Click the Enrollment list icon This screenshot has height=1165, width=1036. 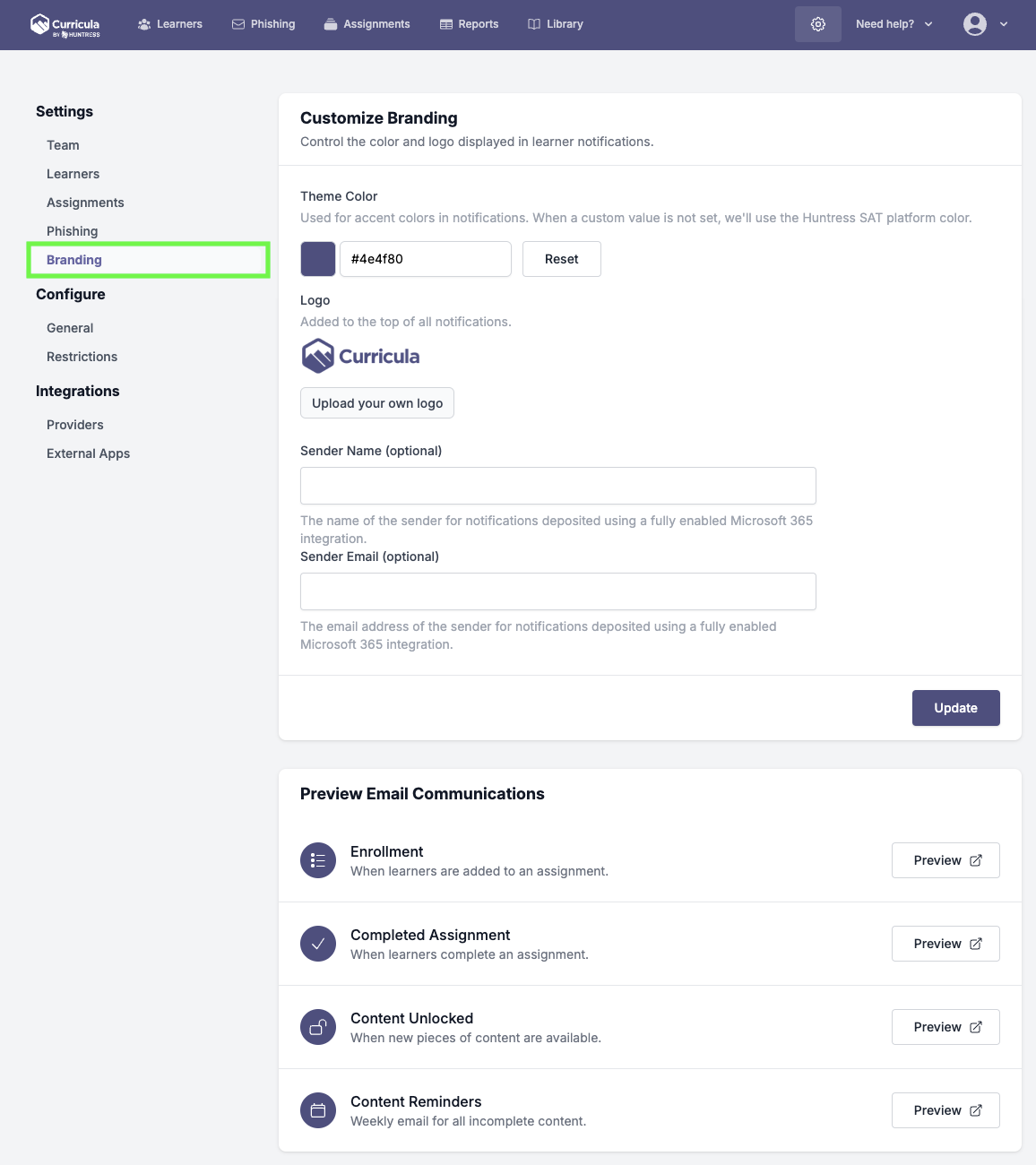click(x=318, y=860)
